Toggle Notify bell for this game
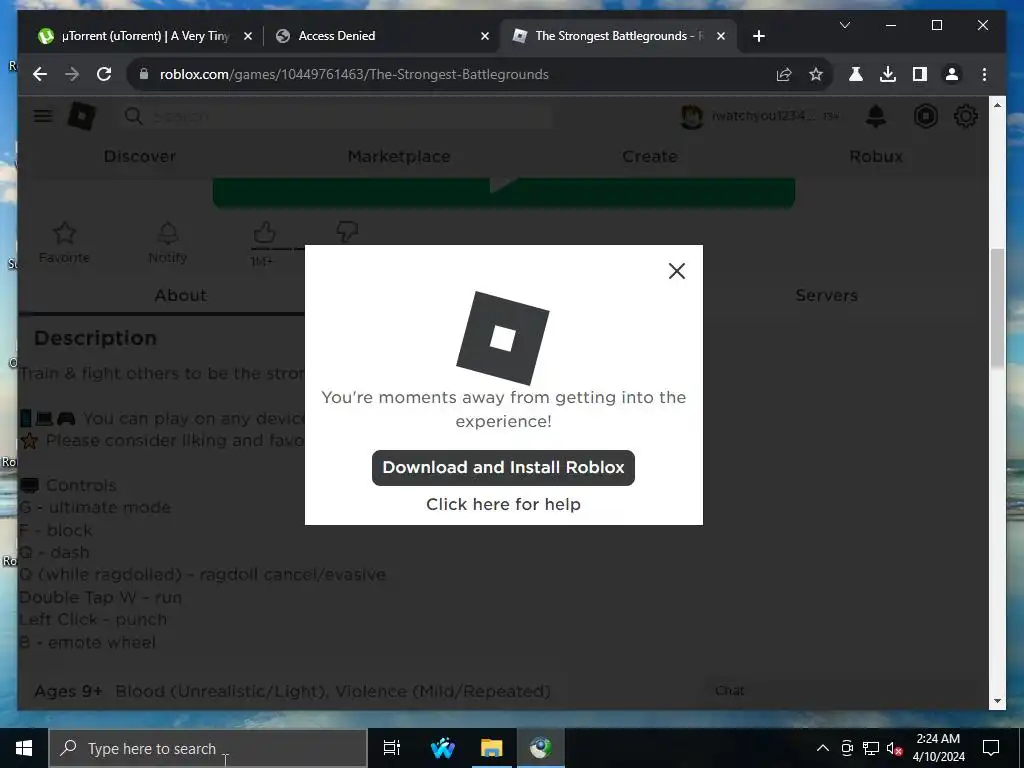This screenshot has width=1024, height=768. point(168,242)
